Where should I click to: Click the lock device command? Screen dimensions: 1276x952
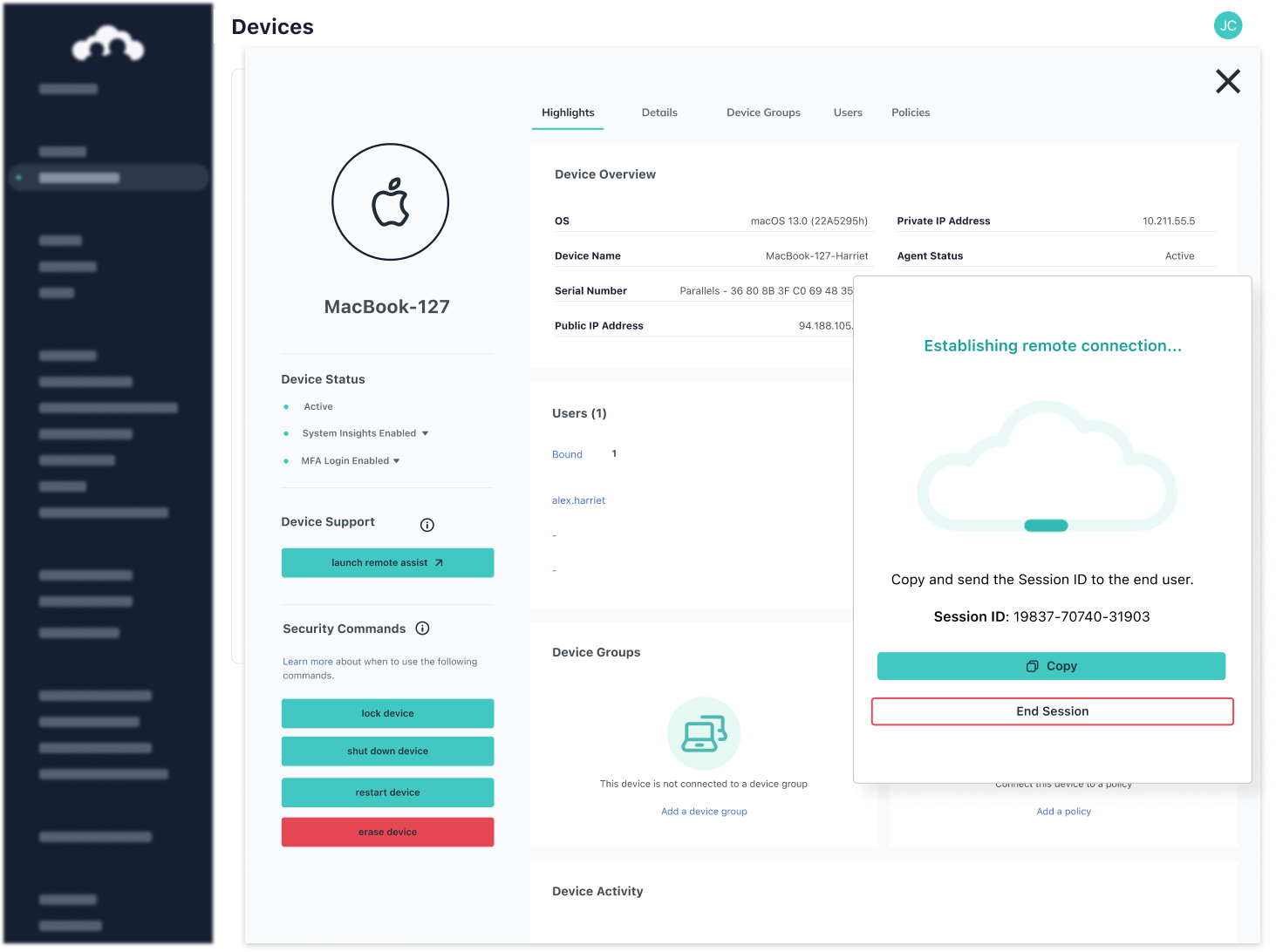coord(387,713)
